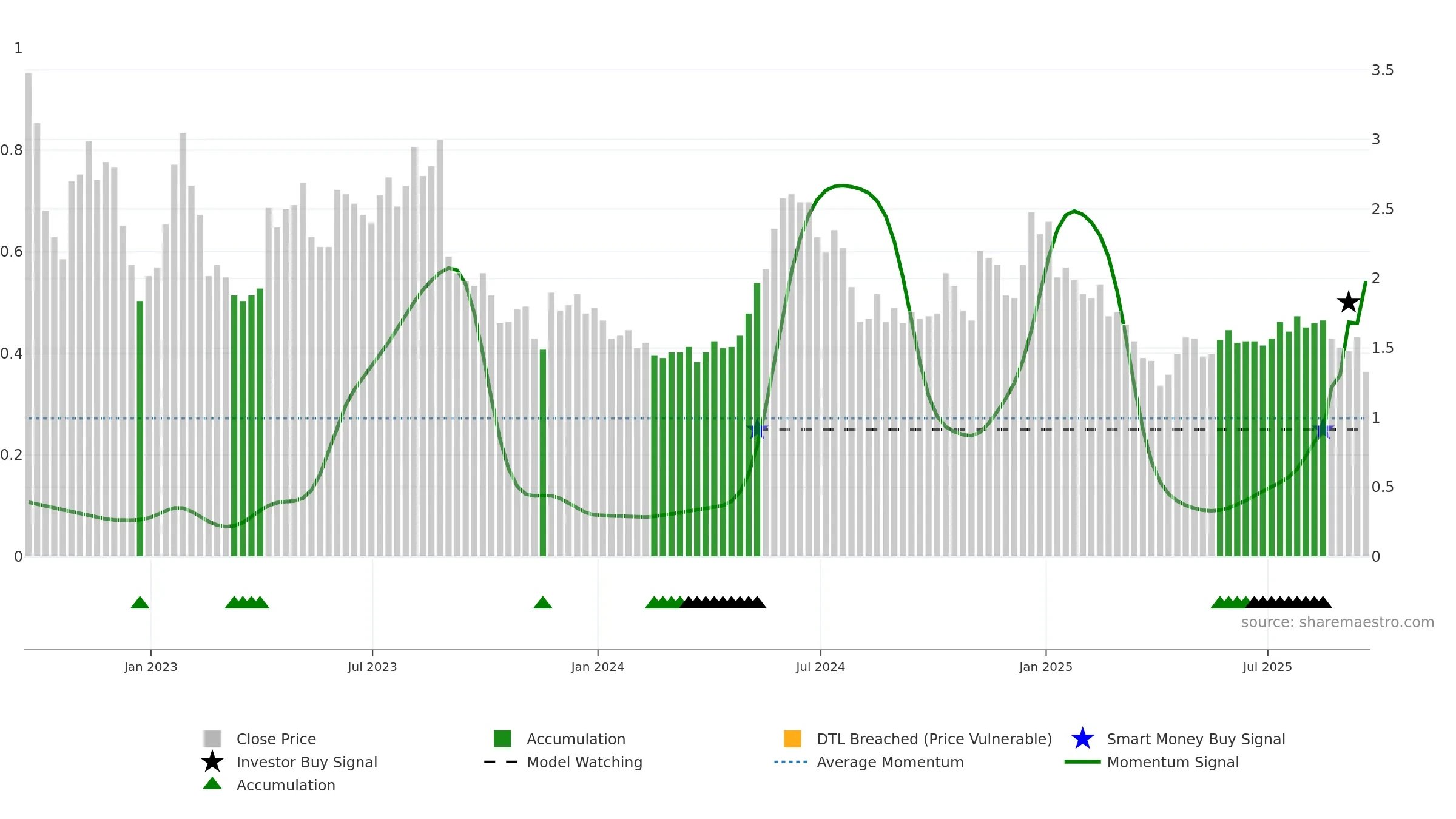The image size is (1456, 819).
Task: Click Investor Buy Signal black star legend icon
Action: tap(212, 761)
